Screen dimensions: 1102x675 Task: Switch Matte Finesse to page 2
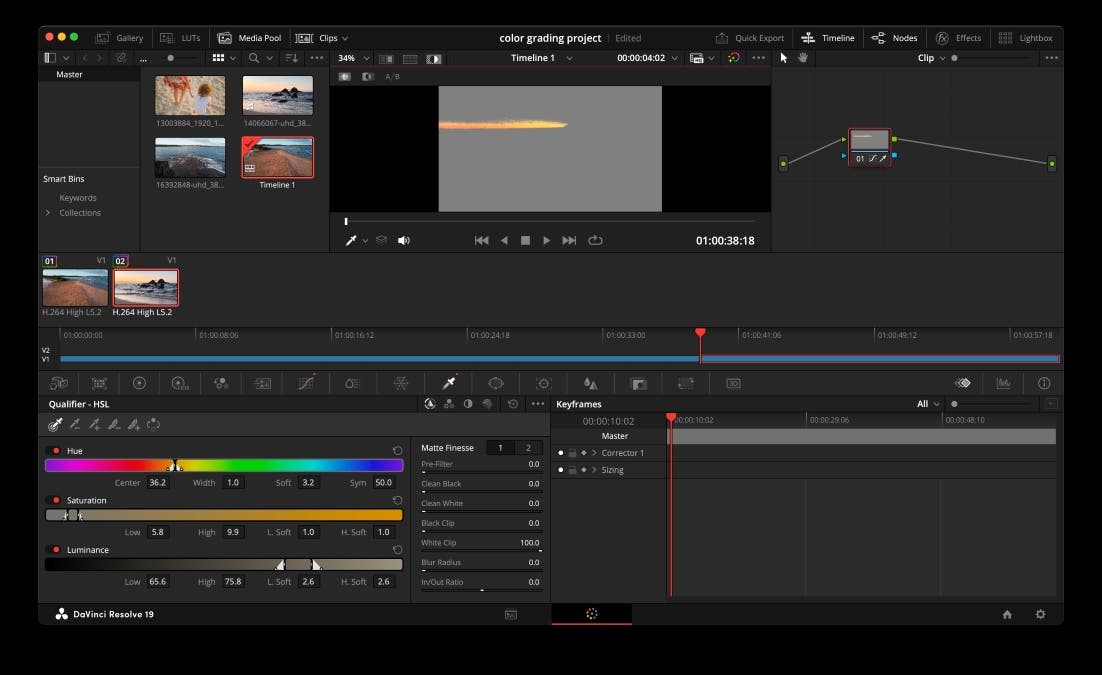pos(530,447)
